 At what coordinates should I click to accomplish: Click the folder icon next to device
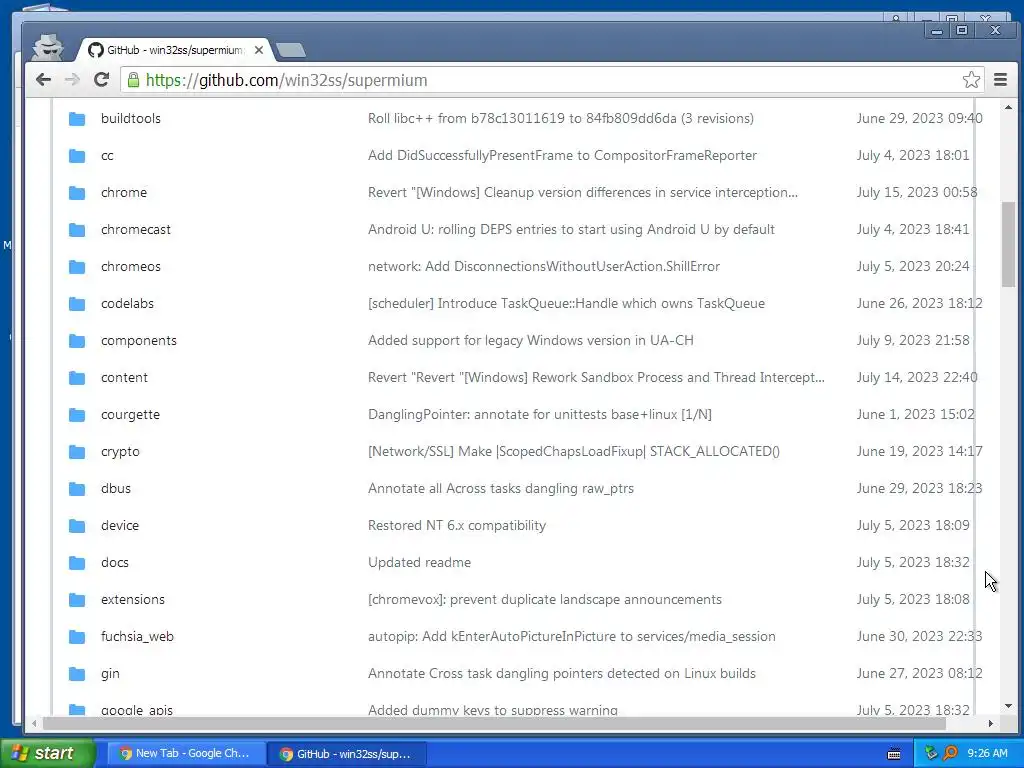77,526
